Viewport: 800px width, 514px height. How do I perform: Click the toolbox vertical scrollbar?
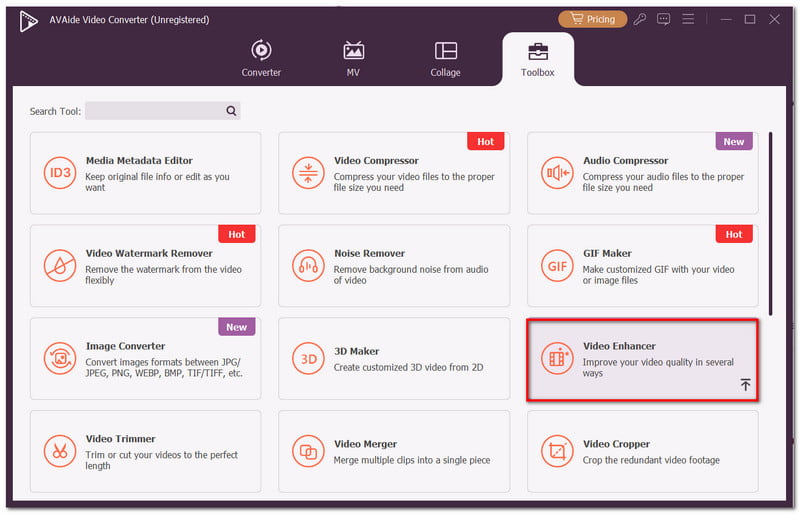770,224
